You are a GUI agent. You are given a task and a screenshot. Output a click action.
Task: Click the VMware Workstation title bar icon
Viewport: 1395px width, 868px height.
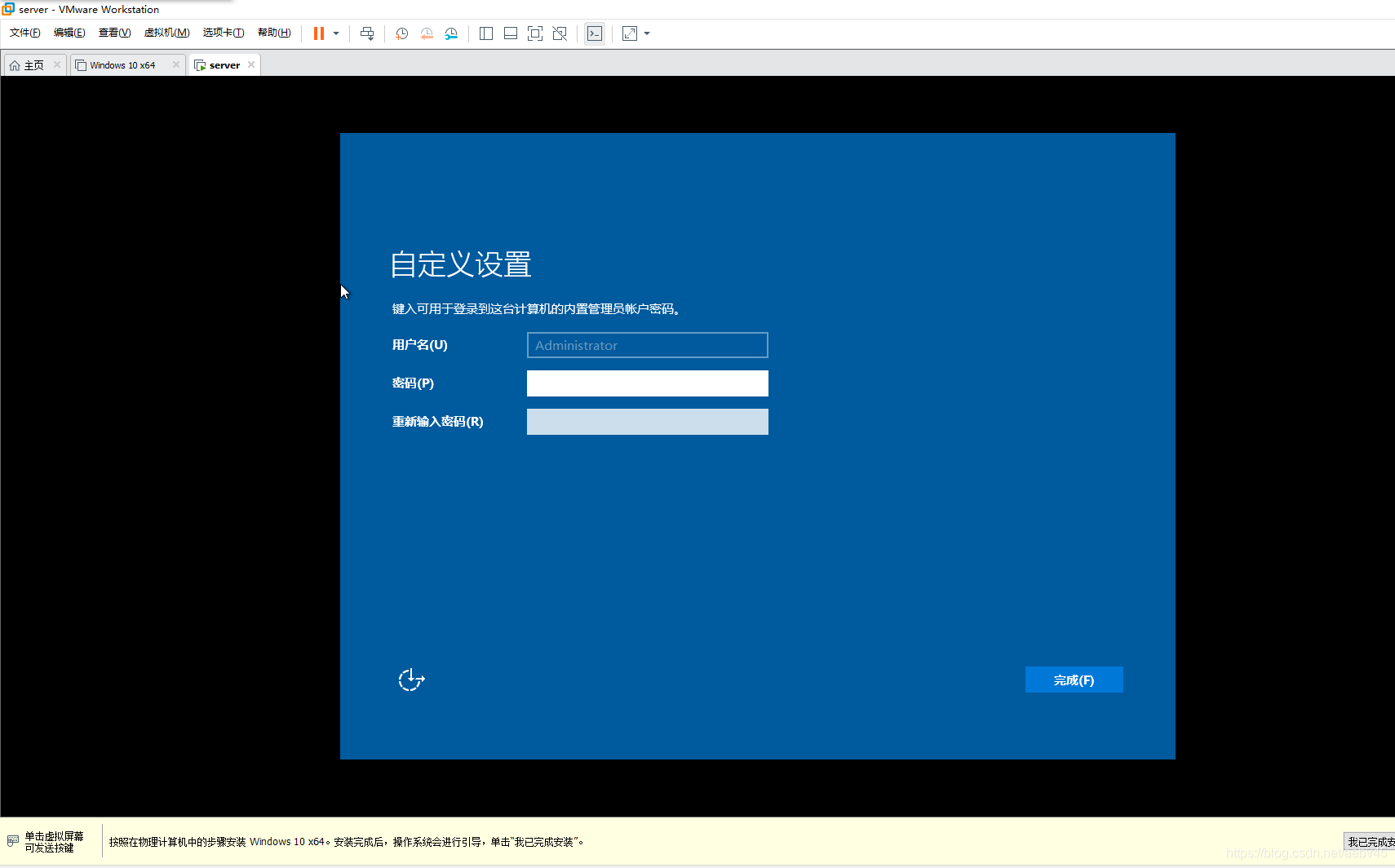8,9
